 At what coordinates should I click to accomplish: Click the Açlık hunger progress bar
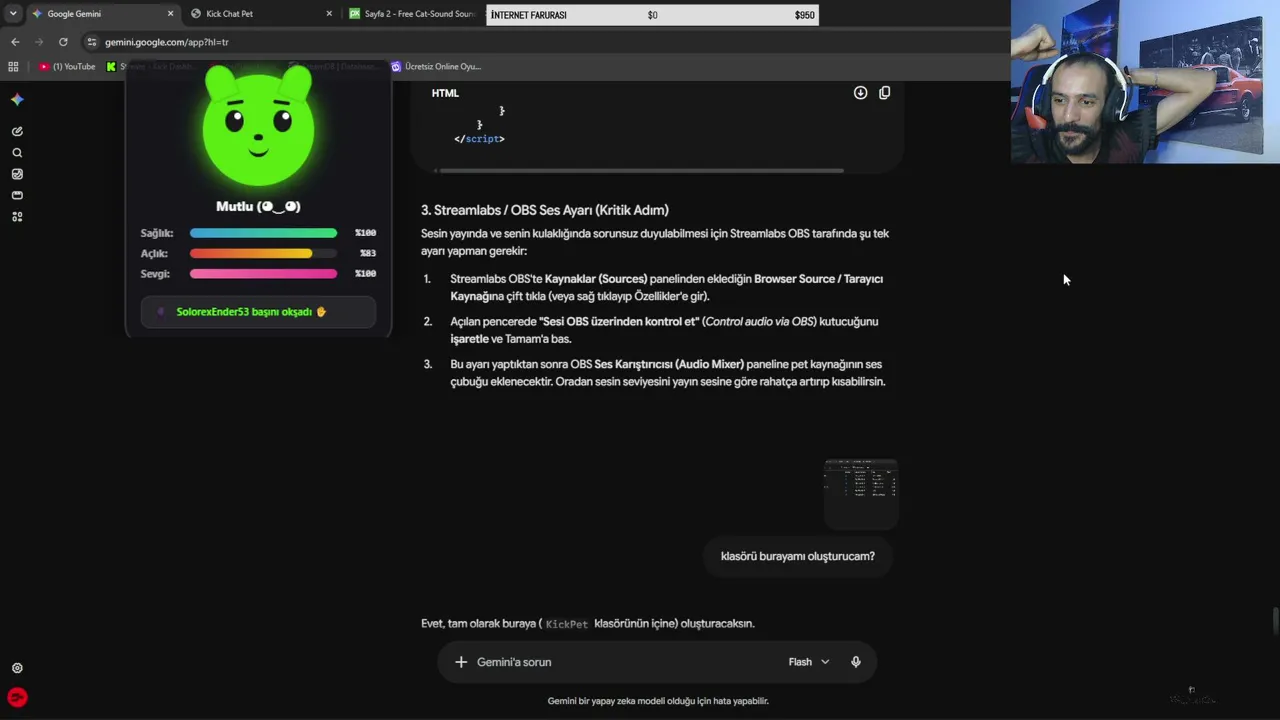263,254
